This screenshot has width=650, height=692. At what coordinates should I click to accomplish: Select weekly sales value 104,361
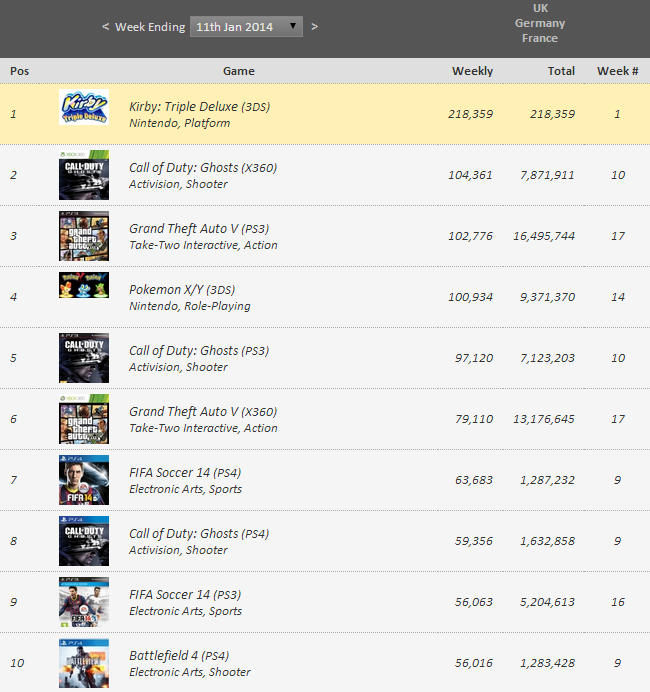[x=470, y=175]
